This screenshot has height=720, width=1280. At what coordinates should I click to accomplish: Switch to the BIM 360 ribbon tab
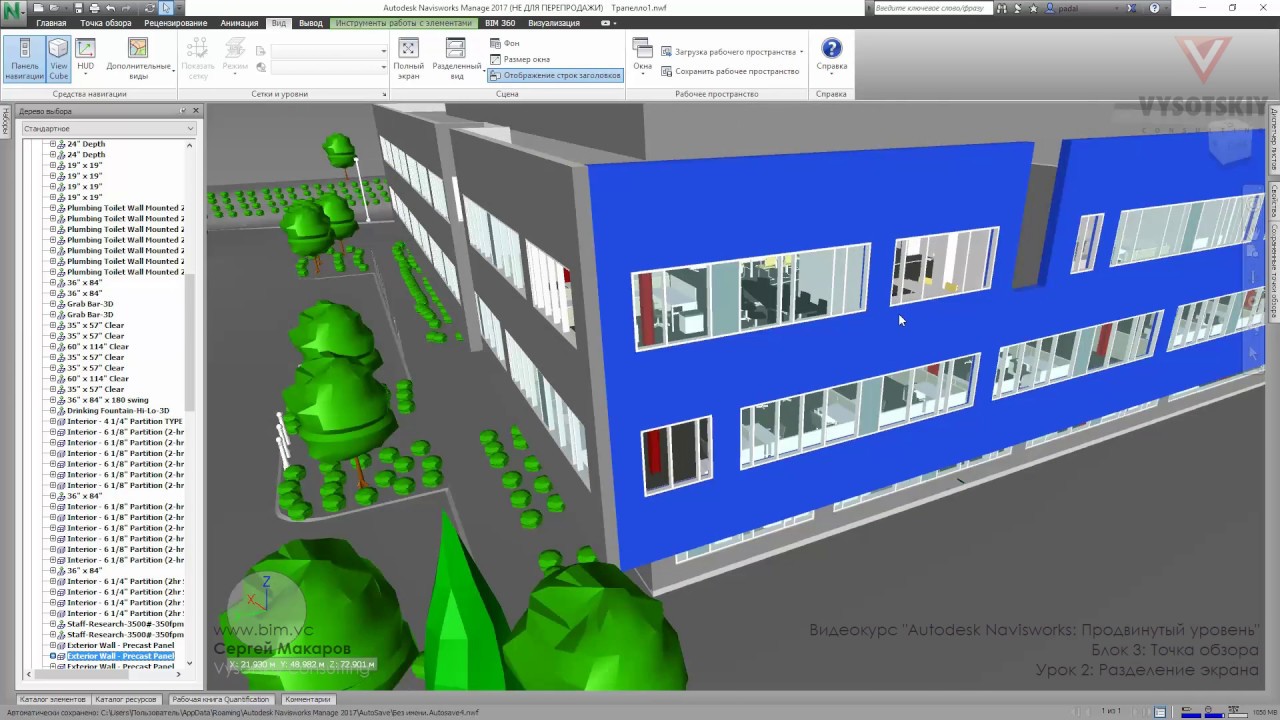coord(498,23)
